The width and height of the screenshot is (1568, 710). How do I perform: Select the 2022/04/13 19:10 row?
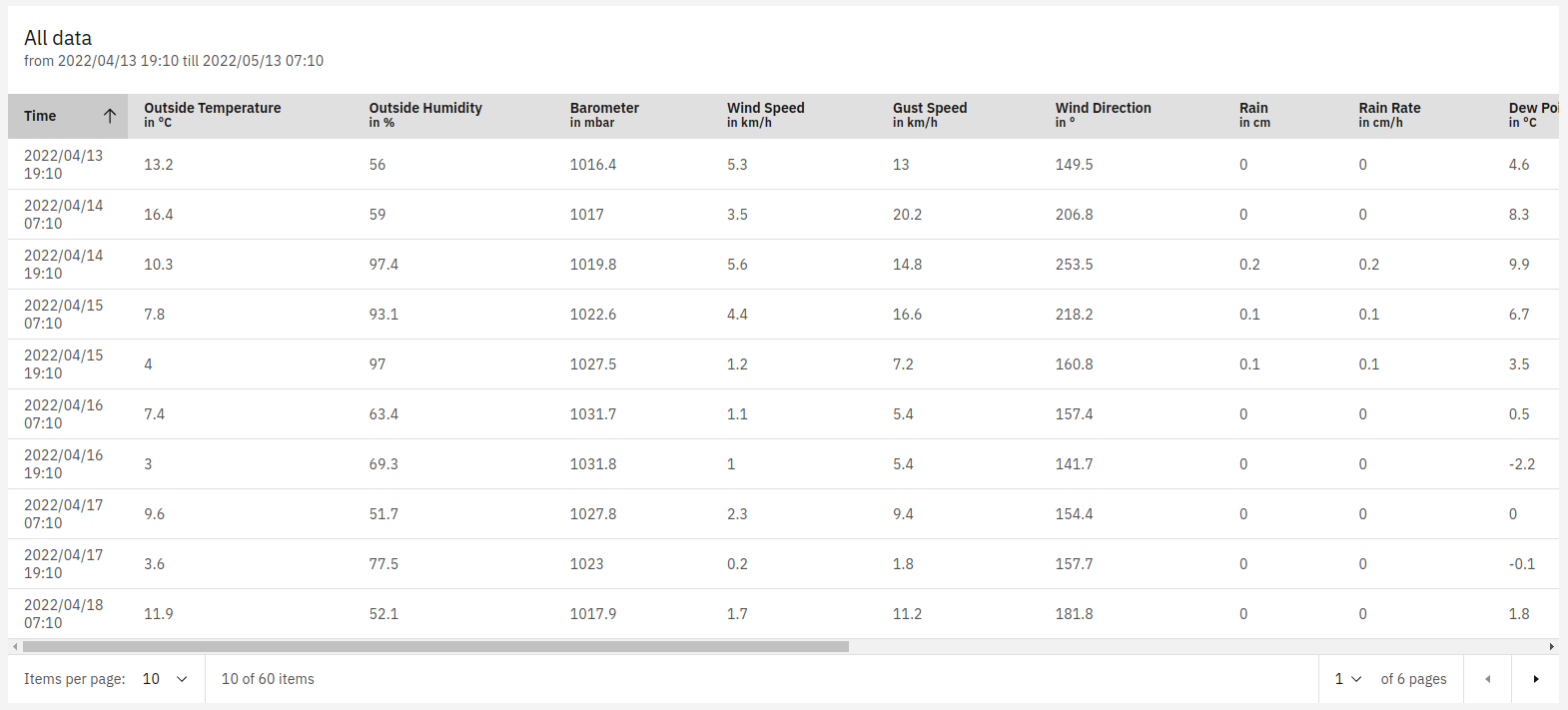pos(783,165)
